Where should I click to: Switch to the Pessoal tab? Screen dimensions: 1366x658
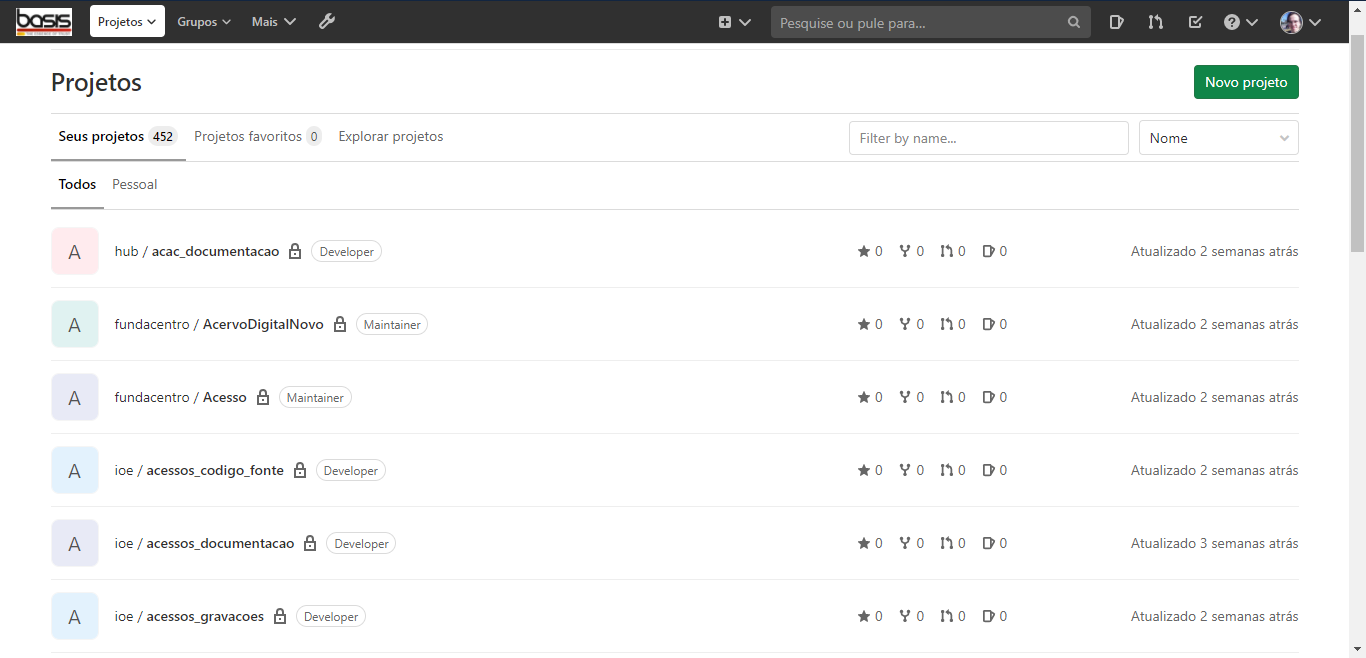tap(134, 184)
